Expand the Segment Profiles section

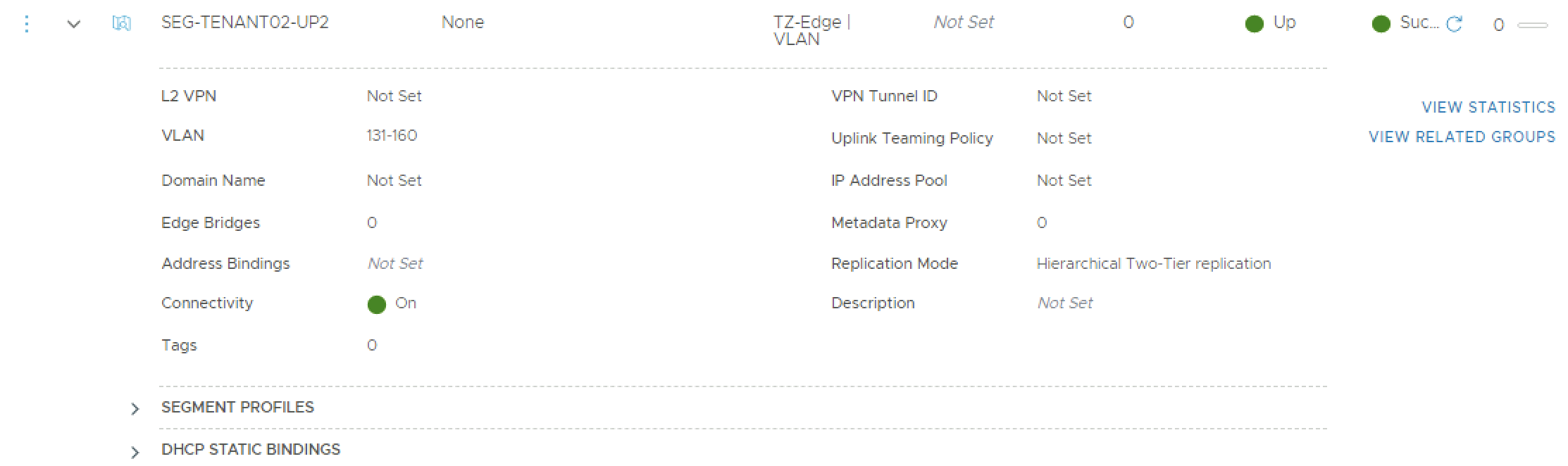pyautogui.click(x=135, y=408)
